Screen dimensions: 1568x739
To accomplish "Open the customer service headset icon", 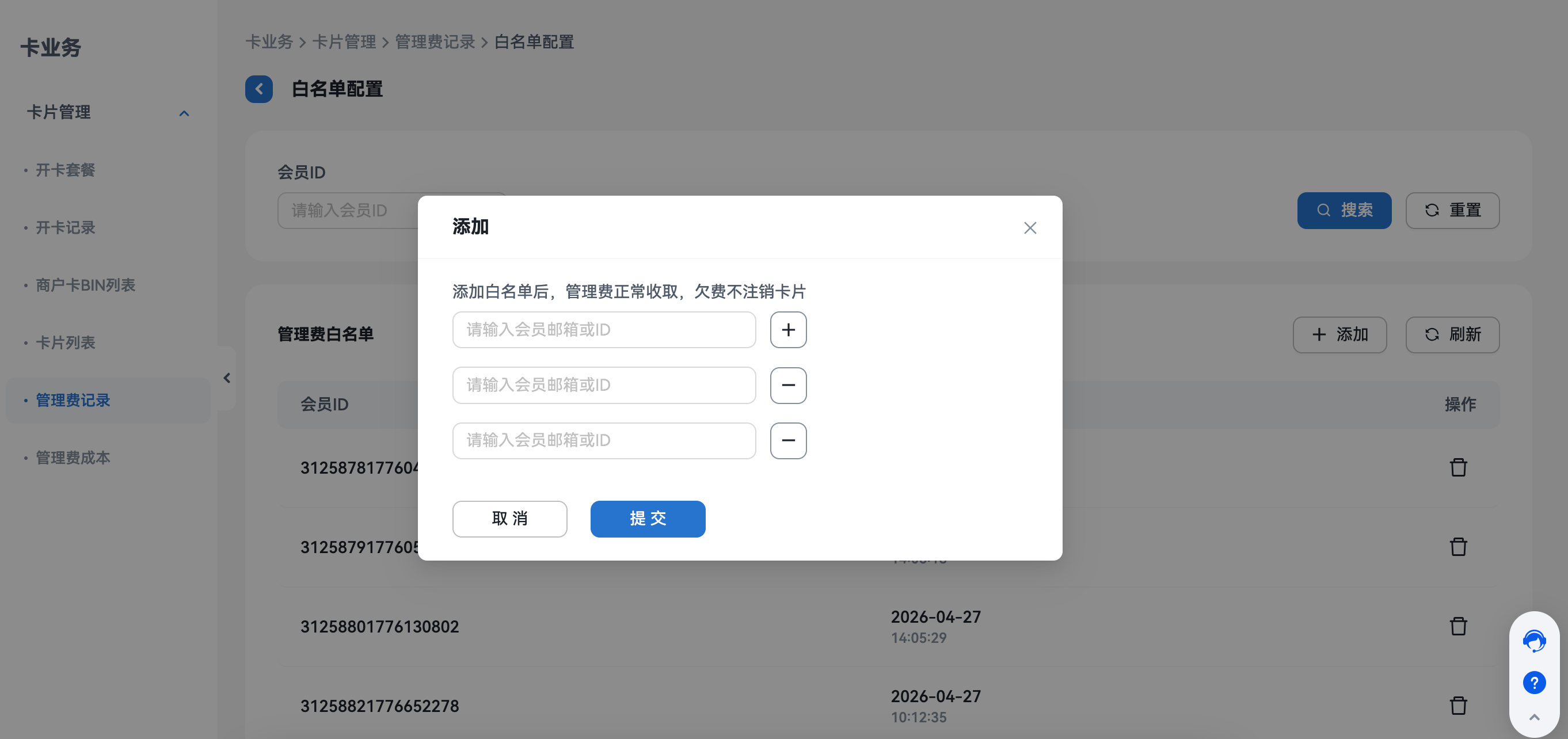I will (x=1534, y=641).
